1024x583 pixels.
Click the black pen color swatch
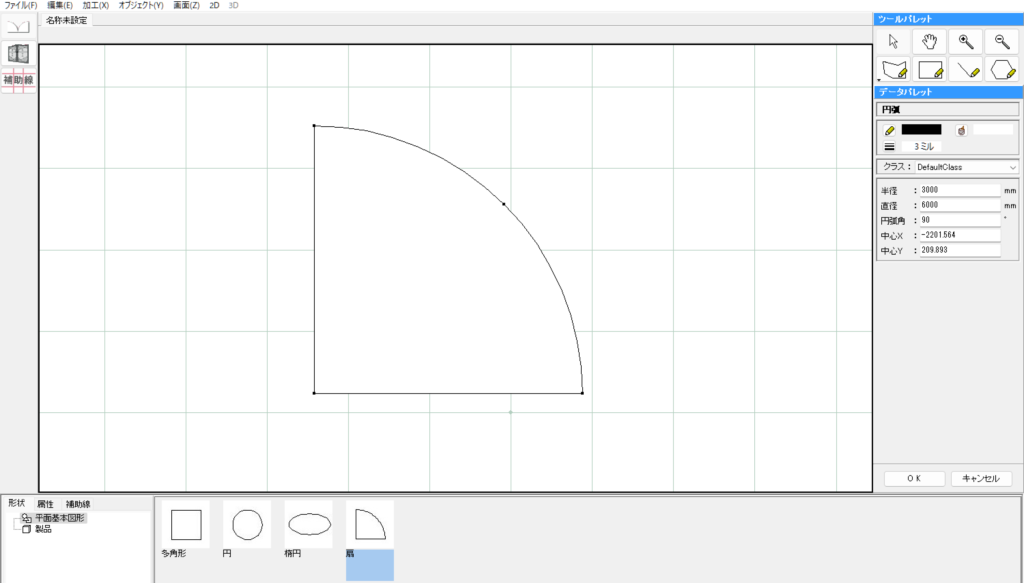click(x=921, y=129)
